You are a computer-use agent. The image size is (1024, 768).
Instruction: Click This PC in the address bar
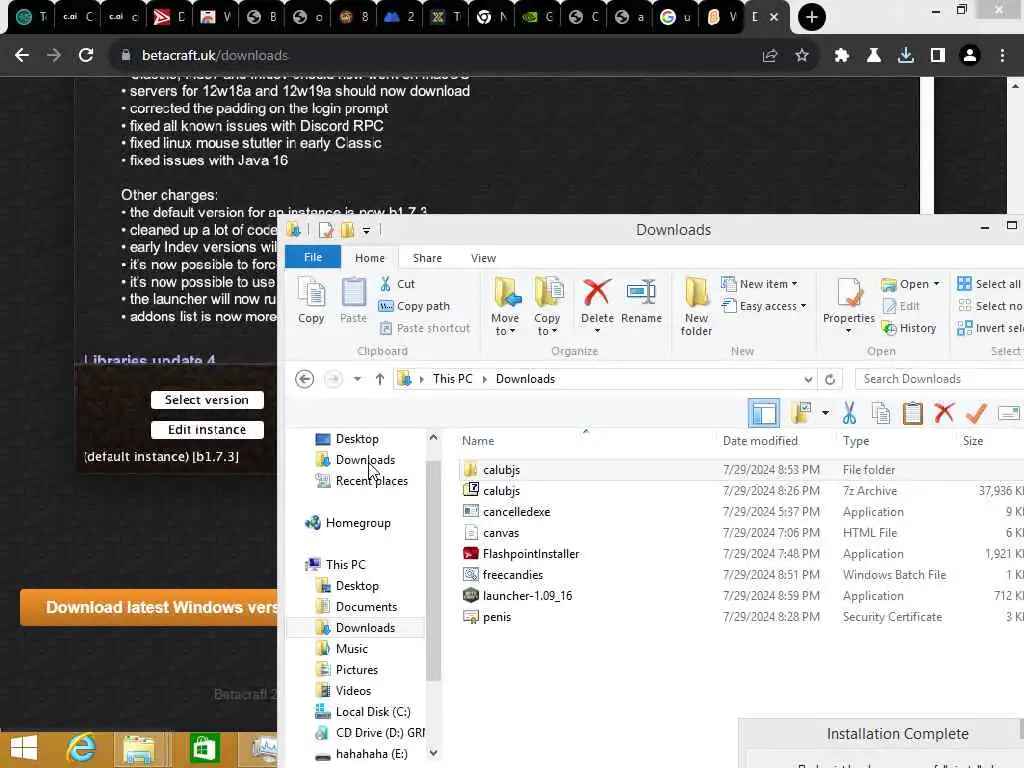tap(453, 379)
